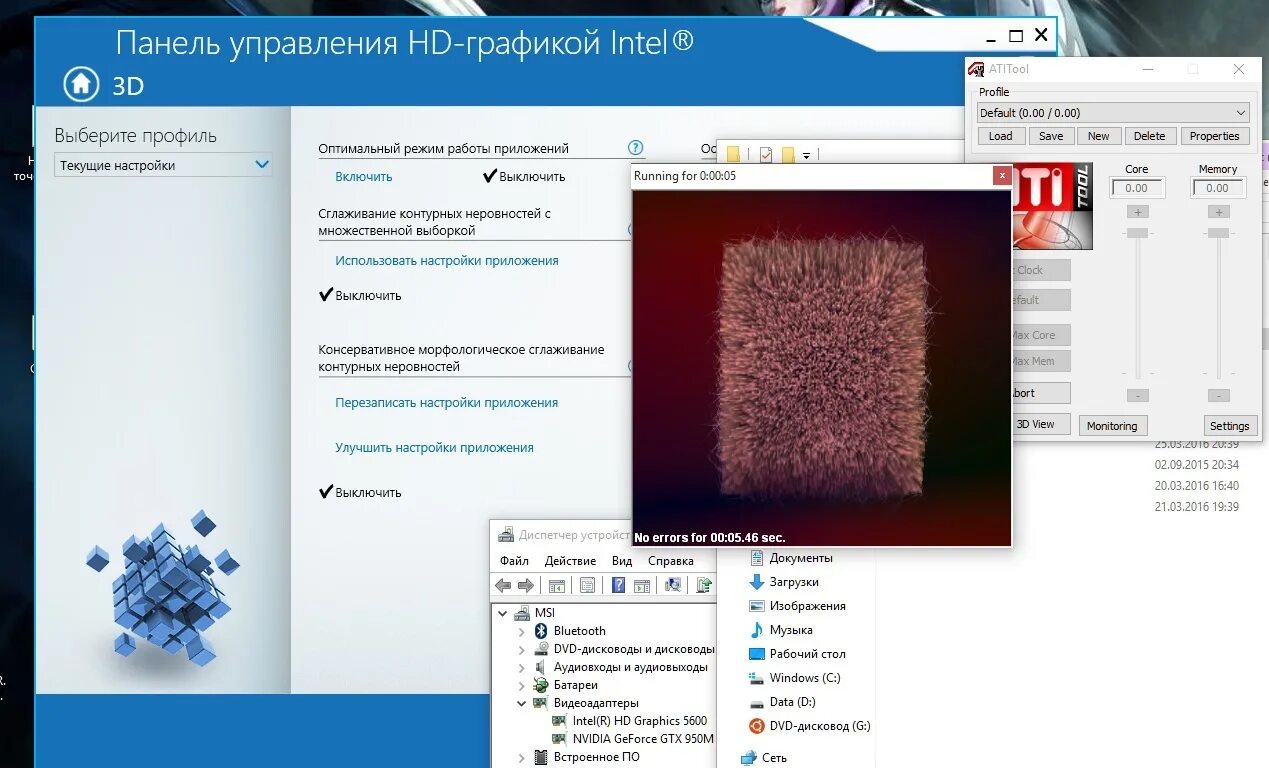Open Properties icon in Device Manager toolbar
Viewport: 1269px width, 768px height.
[x=587, y=586]
